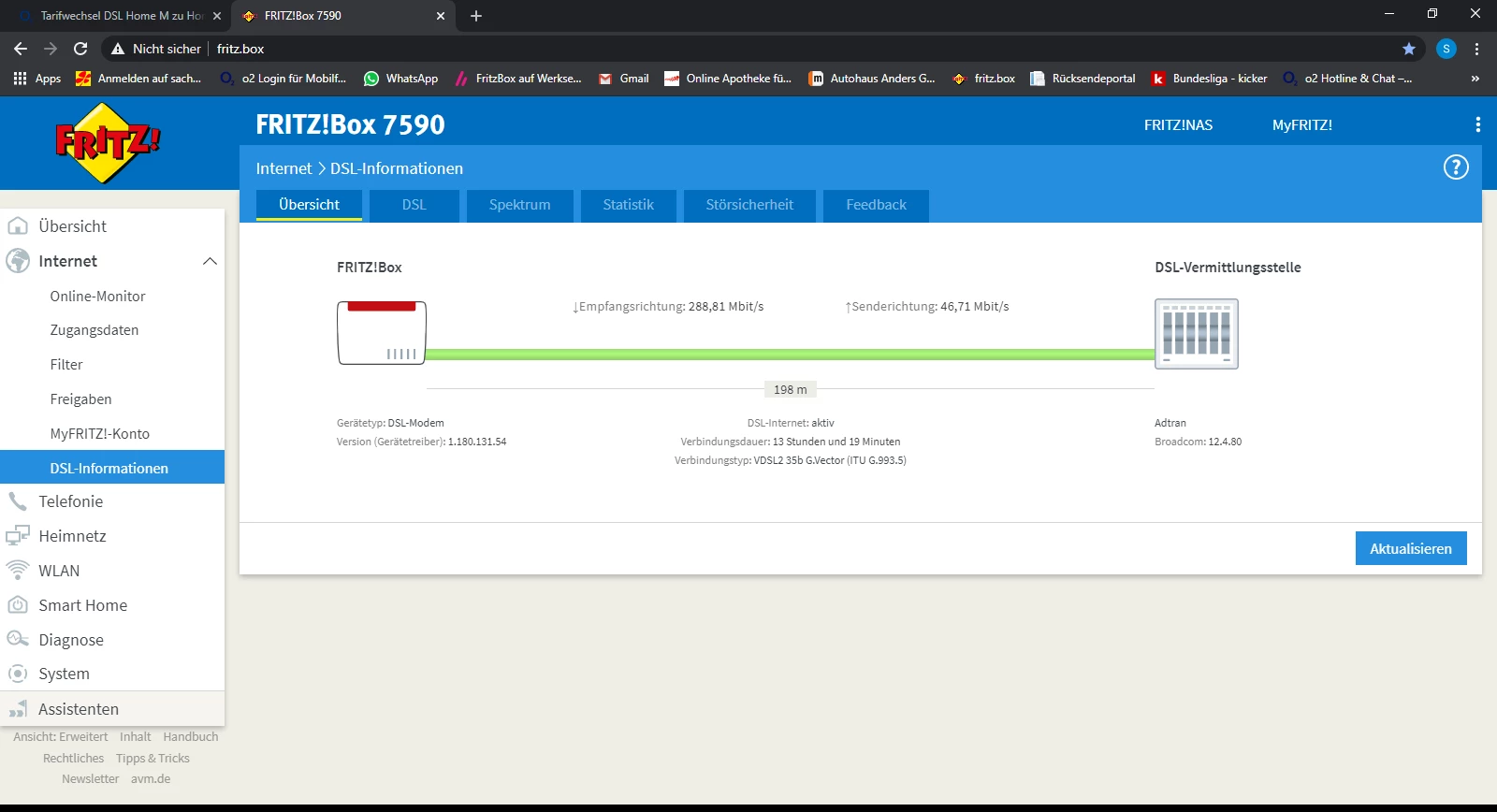Open the help question mark icon
The image size is (1497, 812).
(x=1456, y=167)
